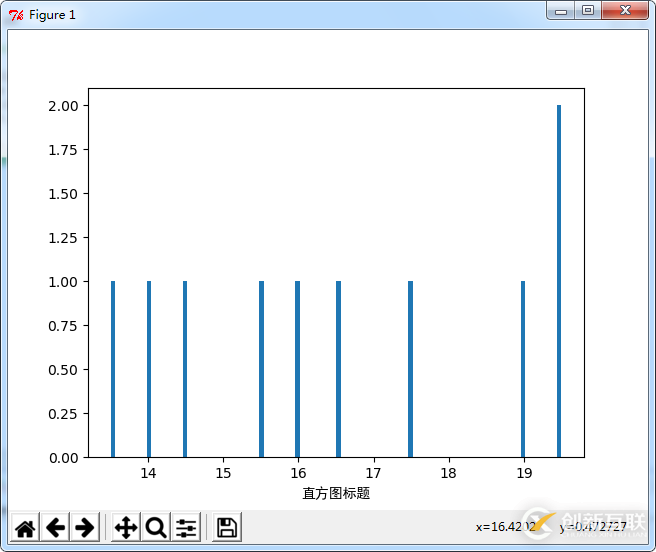The image size is (656, 552).
Task: Maximize the Figure 1 window
Action: (x=588, y=11)
